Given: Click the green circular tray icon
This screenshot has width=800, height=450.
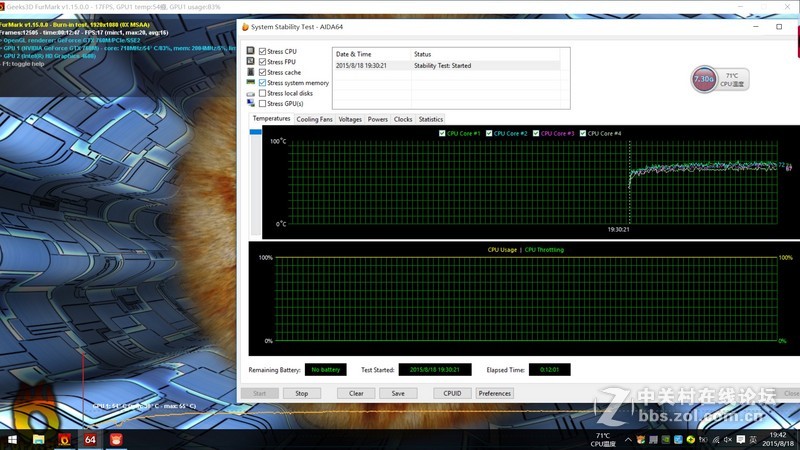Looking at the screenshot, I should tap(691, 439).
